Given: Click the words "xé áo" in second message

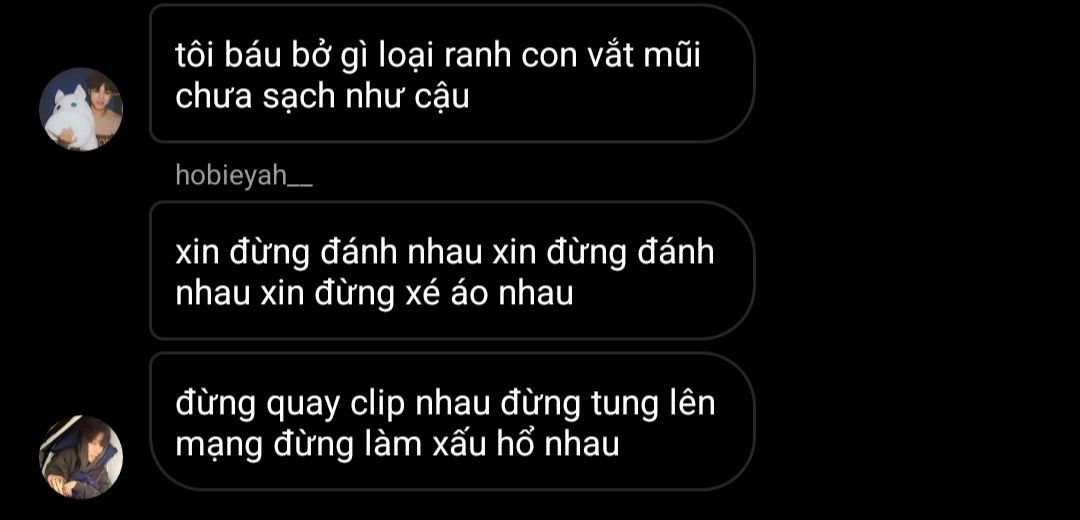Looking at the screenshot, I should click(x=439, y=294).
